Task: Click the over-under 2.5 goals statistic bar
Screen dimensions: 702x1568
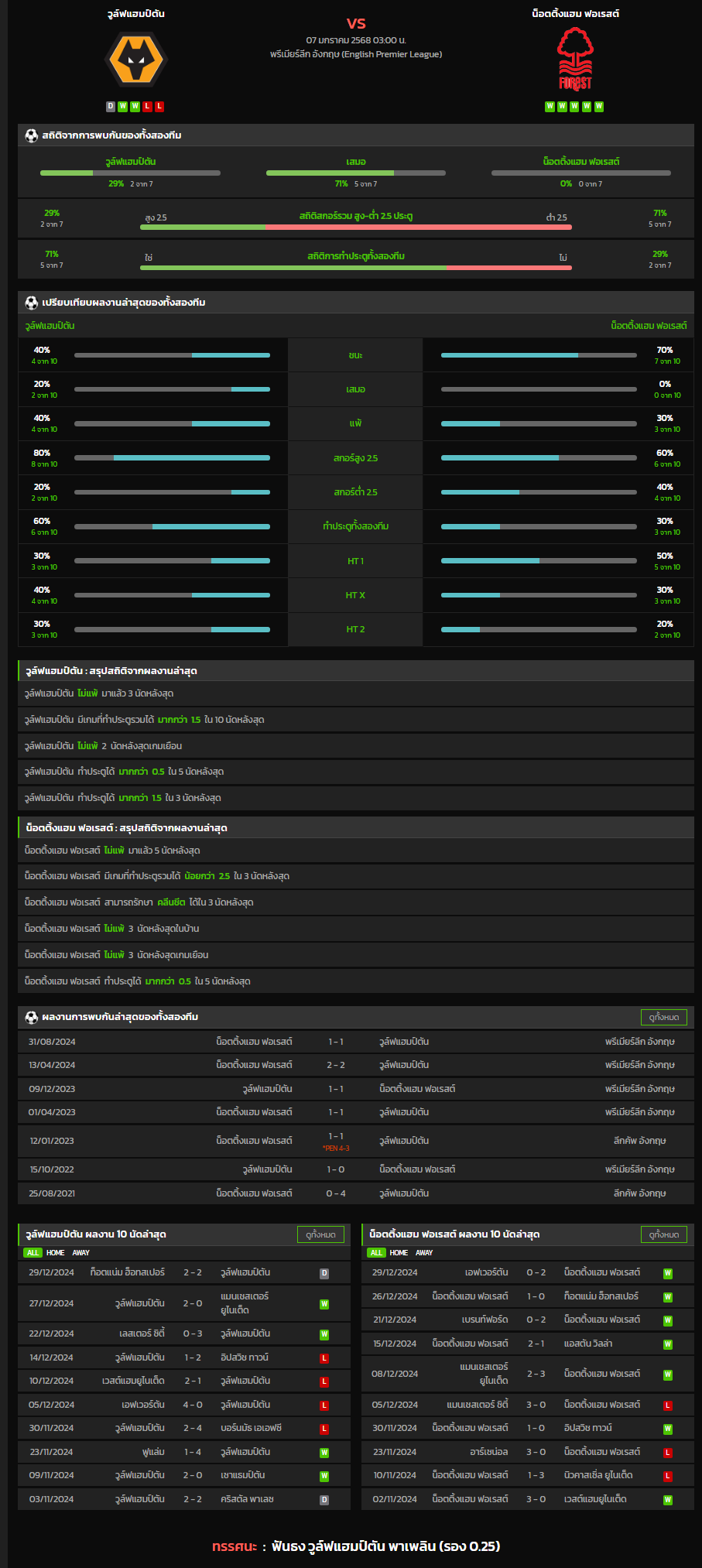Action: click(x=356, y=228)
